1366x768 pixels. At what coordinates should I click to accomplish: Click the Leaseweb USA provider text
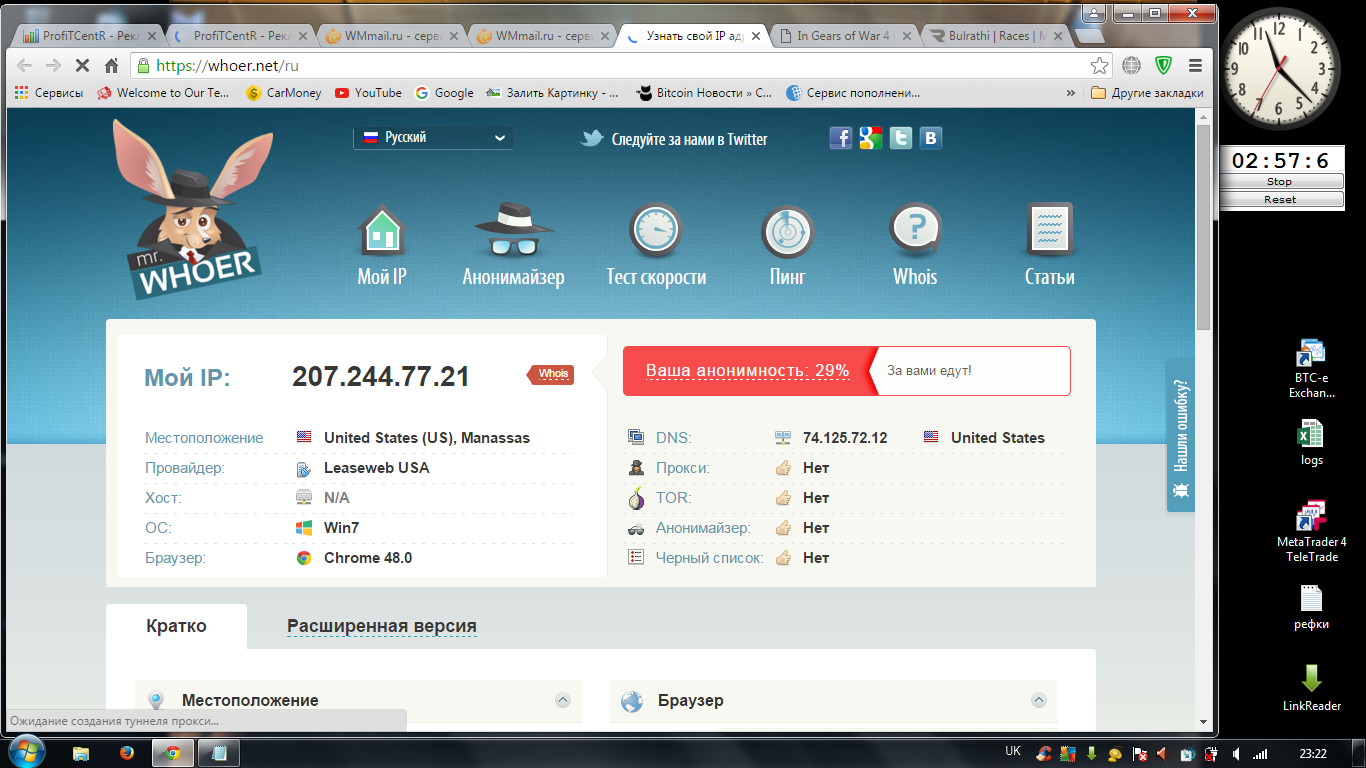pyautogui.click(x=377, y=468)
